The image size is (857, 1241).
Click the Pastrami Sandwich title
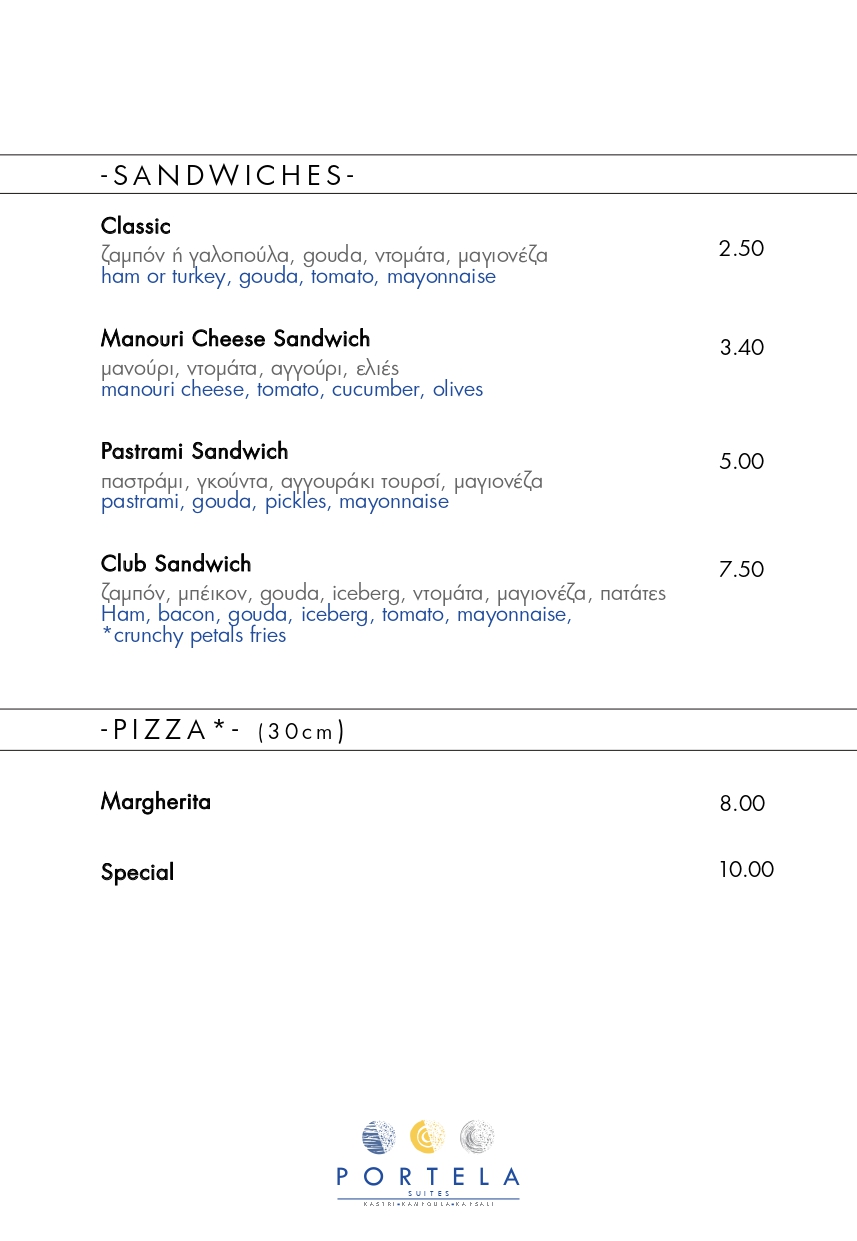194,451
